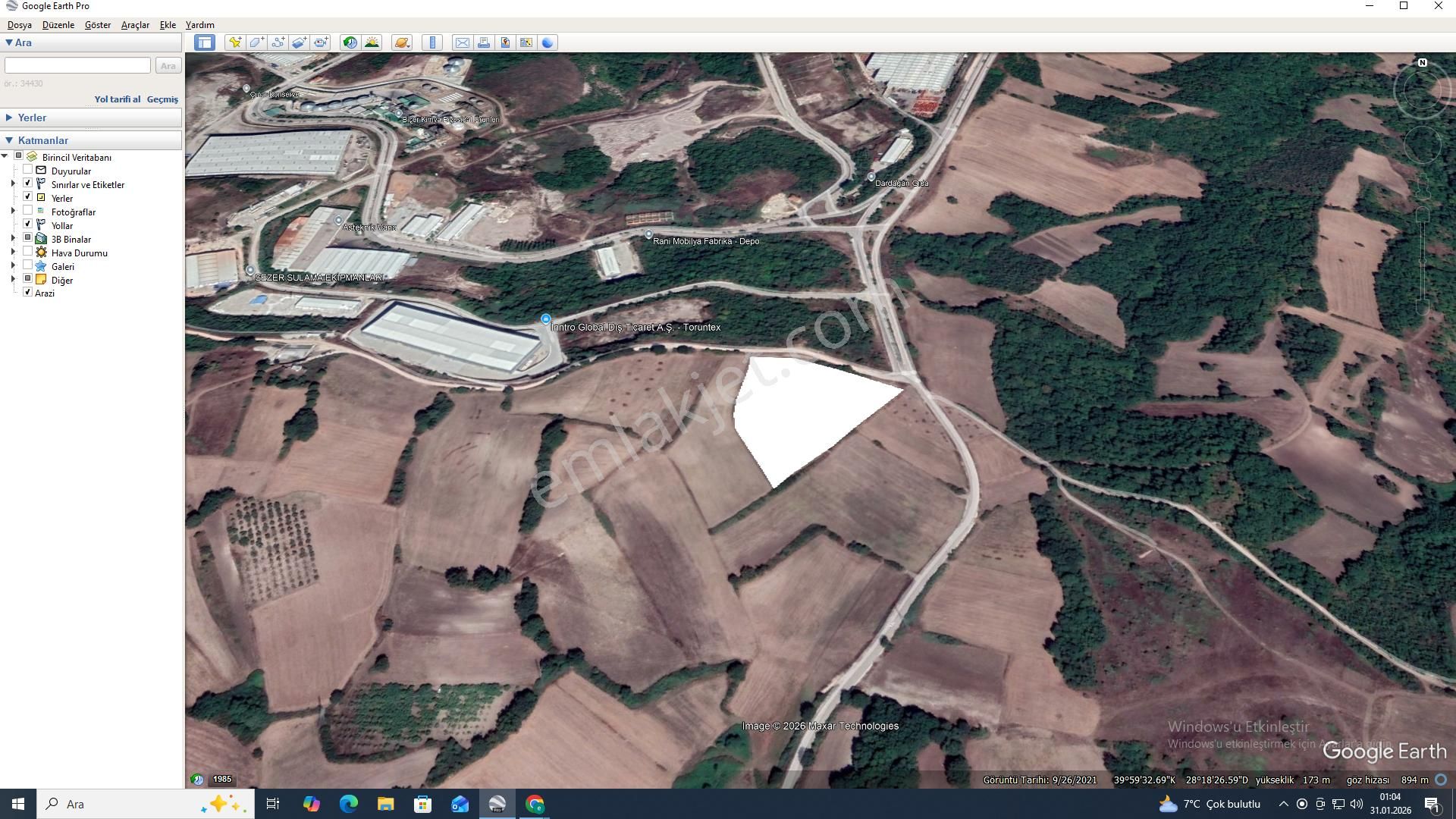Click the search input field in Ara panel
Screen dimensions: 1456x819
[x=77, y=65]
